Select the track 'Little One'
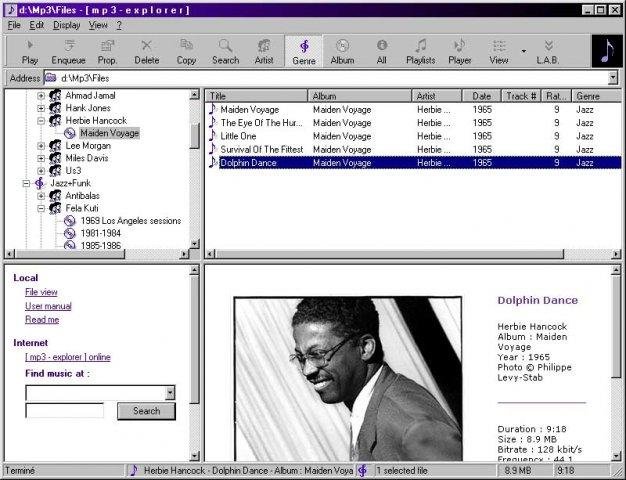The height and width of the screenshot is (480, 626). point(238,136)
